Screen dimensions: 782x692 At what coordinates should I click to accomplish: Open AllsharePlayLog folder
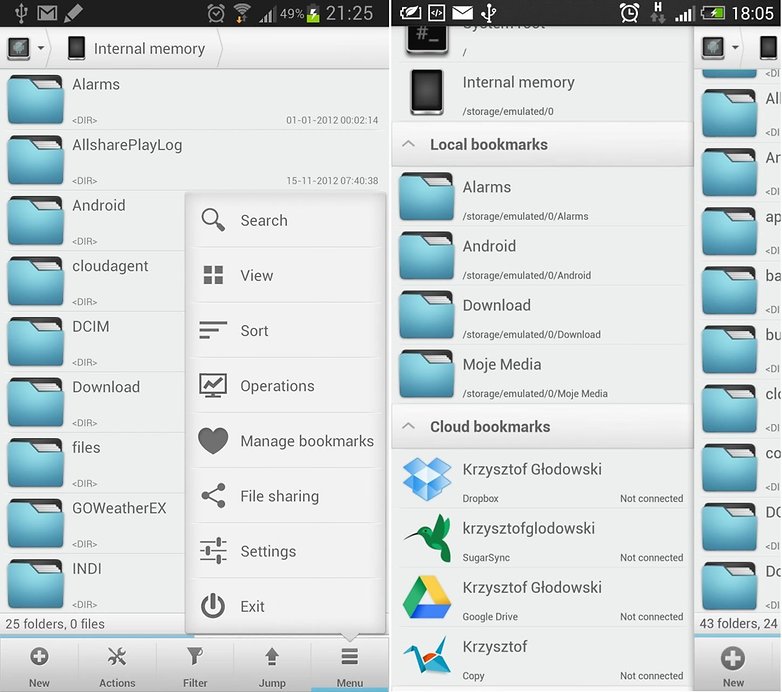pos(195,160)
